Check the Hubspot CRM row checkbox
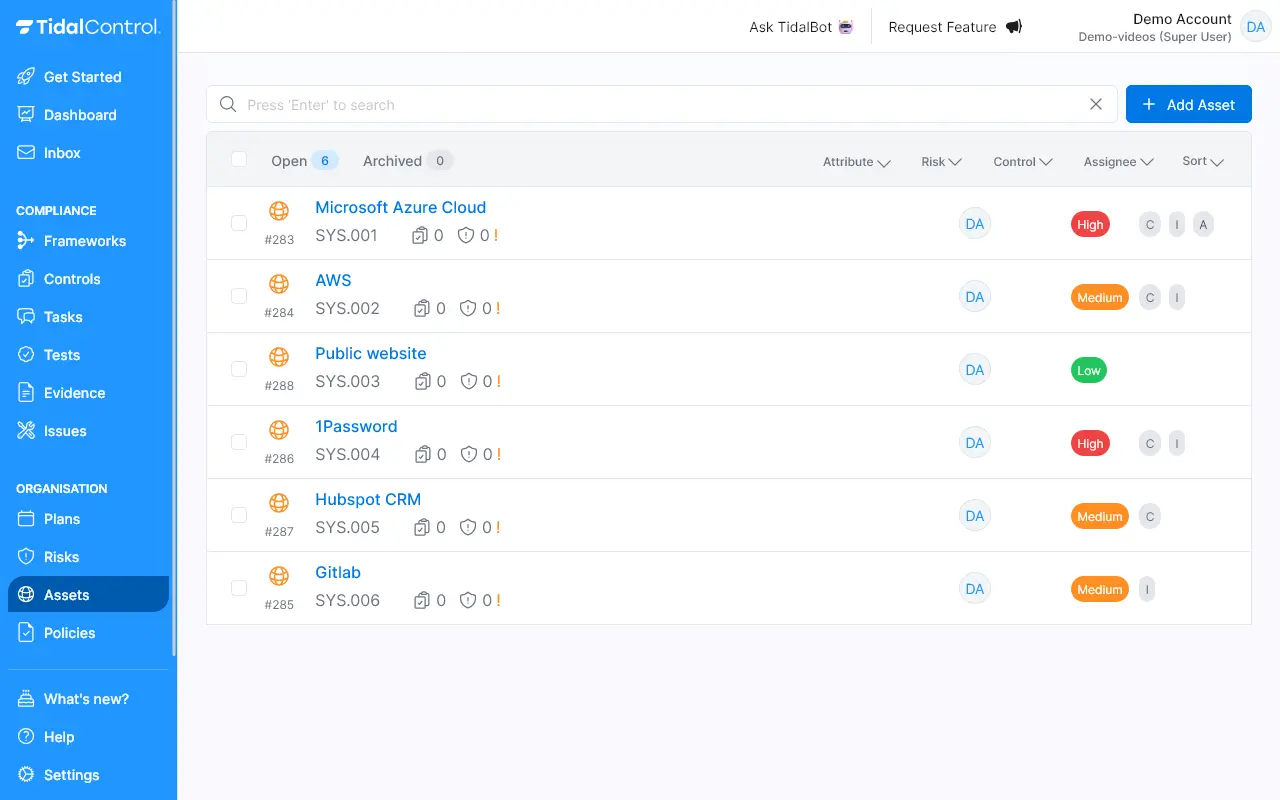1280x800 pixels. (x=239, y=515)
